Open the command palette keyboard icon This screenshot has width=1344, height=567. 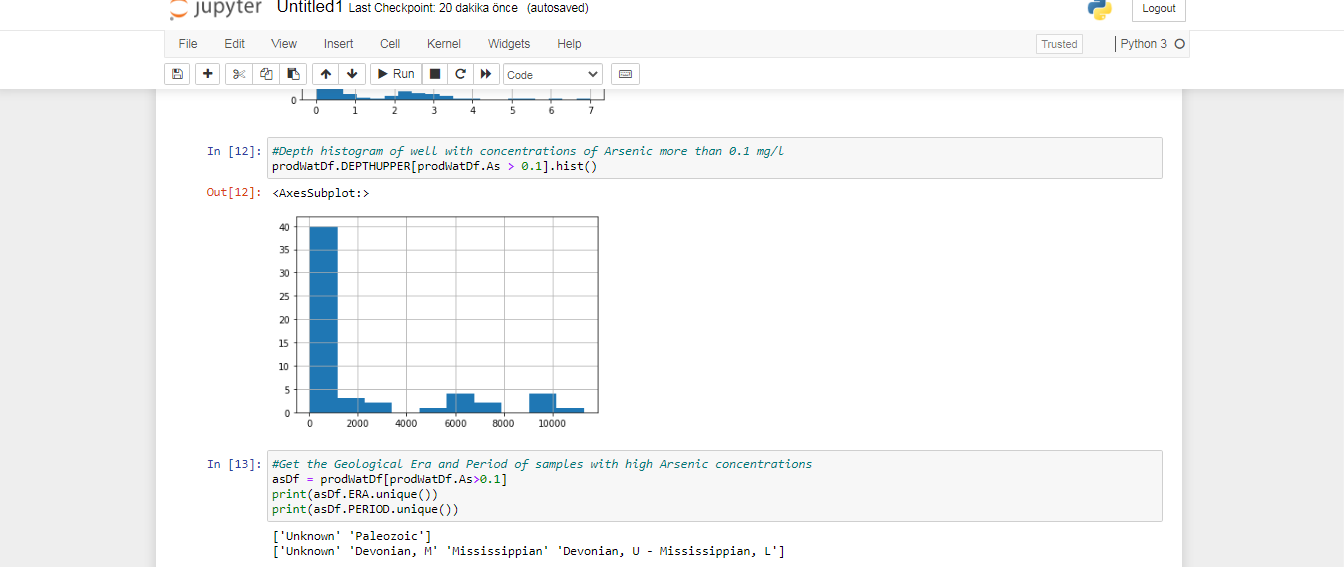[625, 74]
